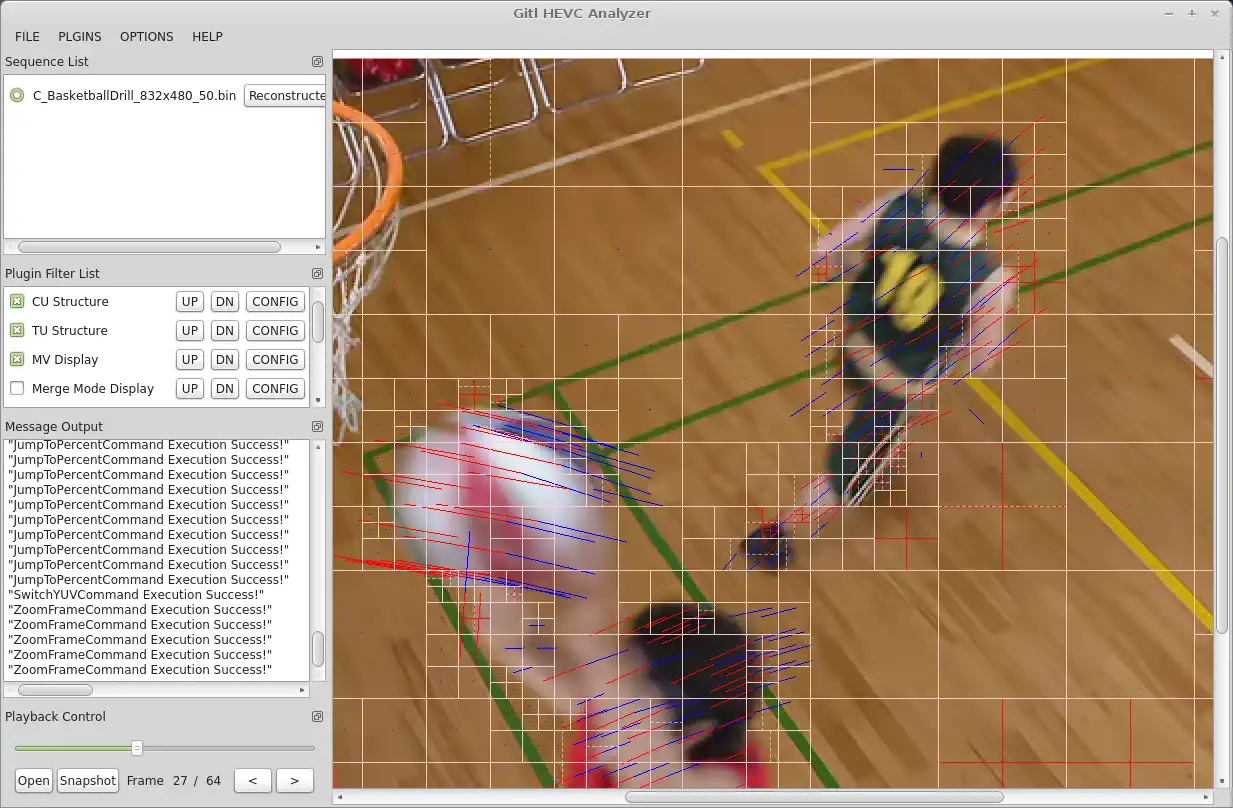Click the frame position slider handle
This screenshot has width=1233, height=808.
(x=137, y=748)
